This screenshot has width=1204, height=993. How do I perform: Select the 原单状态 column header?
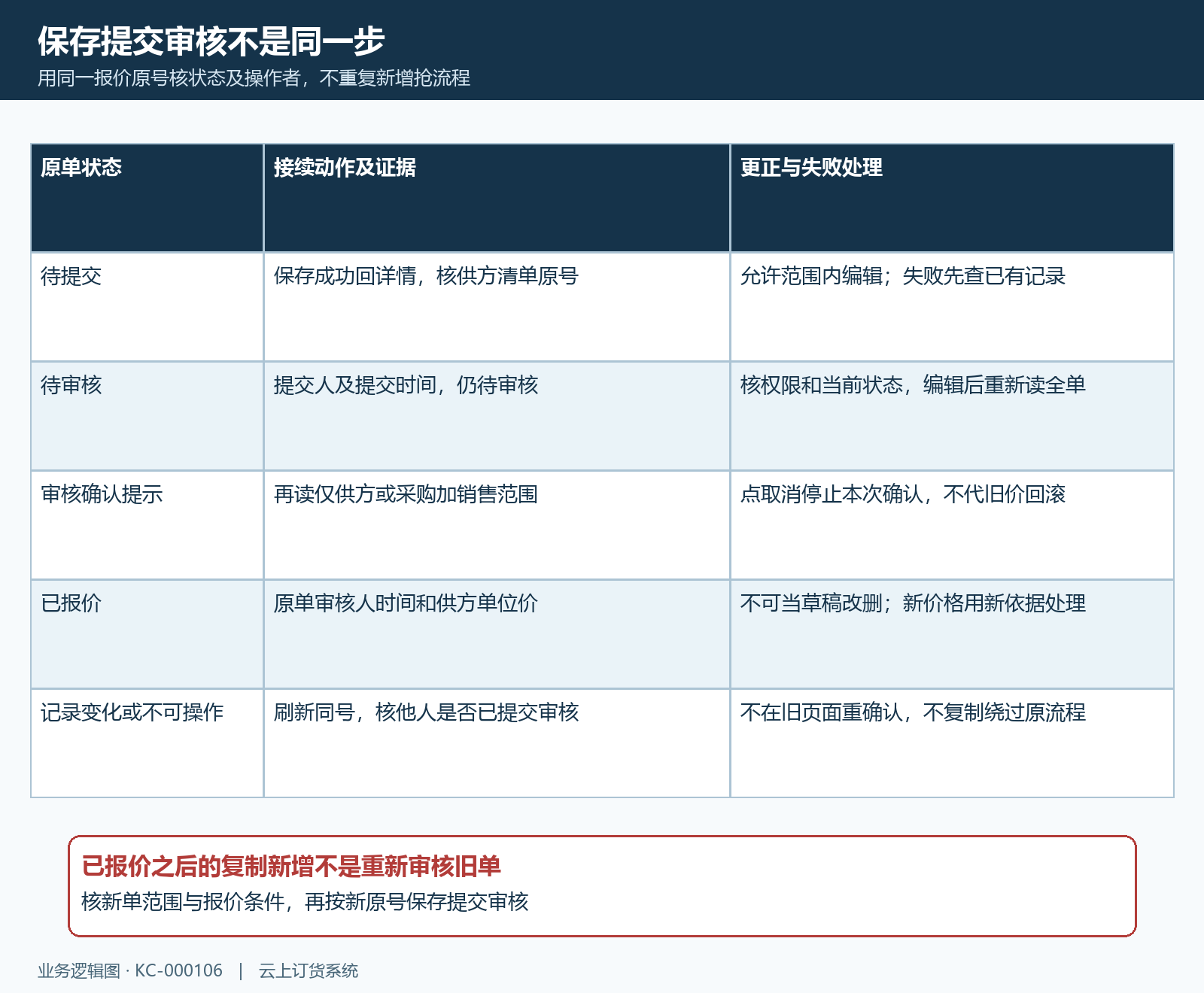(x=147, y=198)
